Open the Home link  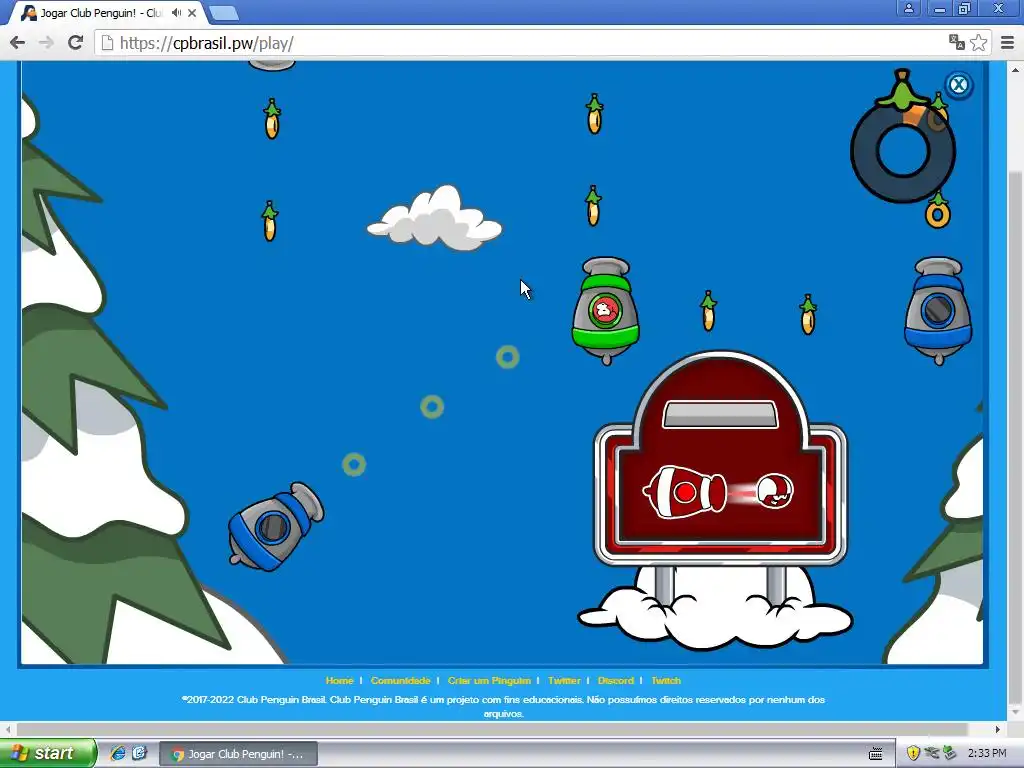coord(339,680)
